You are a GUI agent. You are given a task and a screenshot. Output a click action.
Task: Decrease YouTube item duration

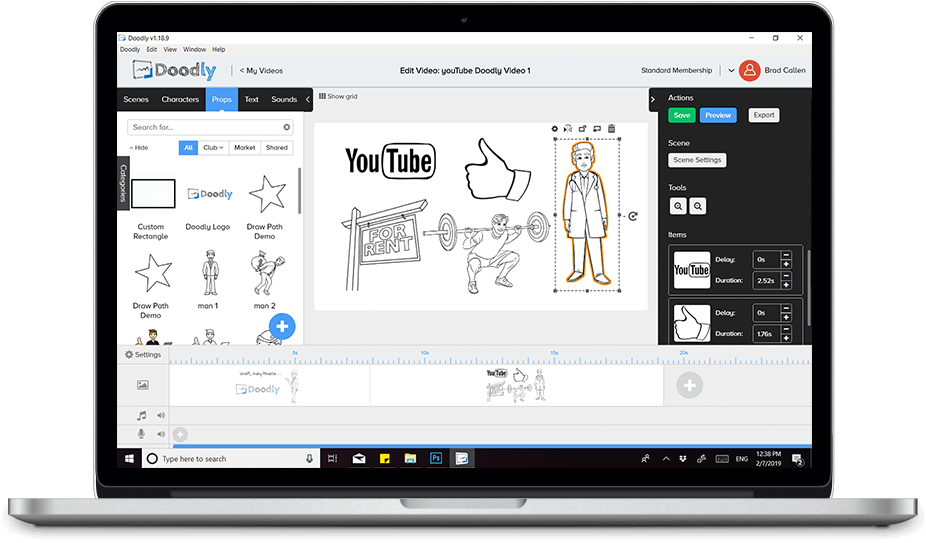[x=786, y=277]
